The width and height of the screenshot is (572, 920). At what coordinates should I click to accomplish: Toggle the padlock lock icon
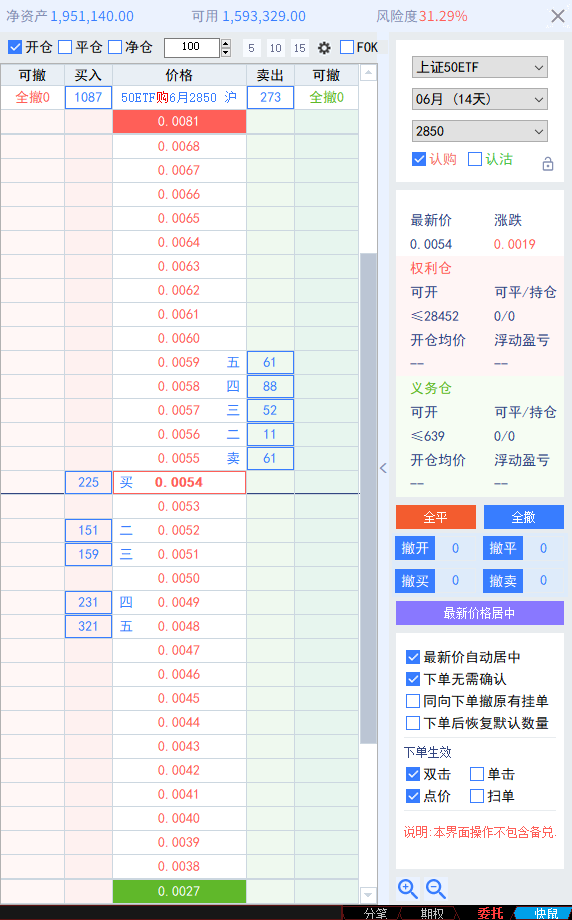(547, 164)
